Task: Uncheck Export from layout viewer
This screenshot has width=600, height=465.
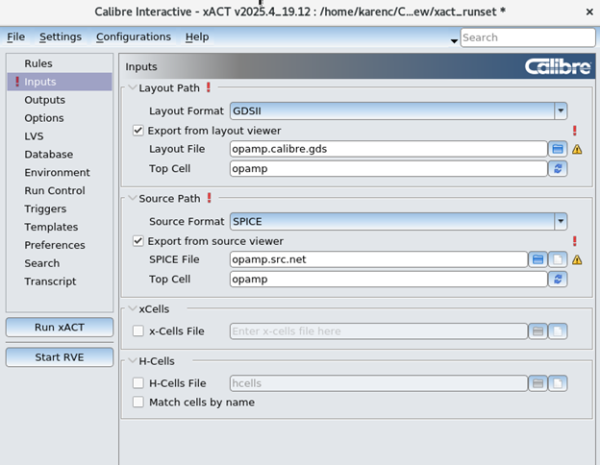Action: [x=138, y=131]
